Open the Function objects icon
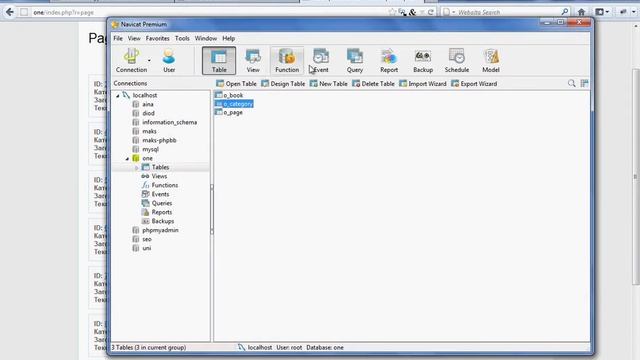The width and height of the screenshot is (640, 360). pos(287,61)
